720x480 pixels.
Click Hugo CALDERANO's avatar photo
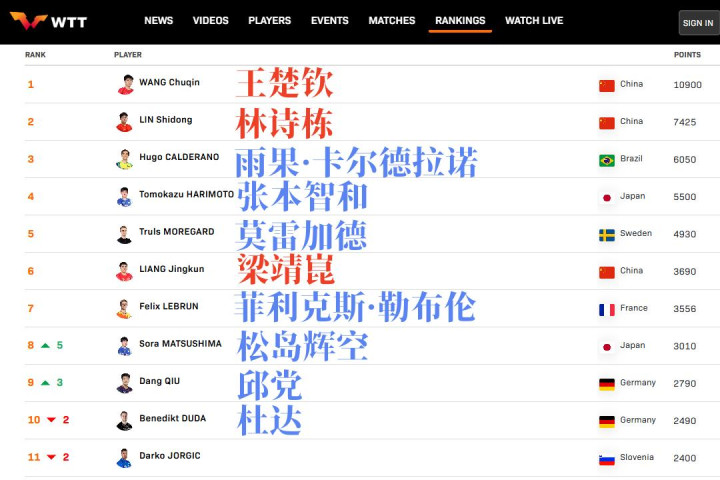pos(124,159)
